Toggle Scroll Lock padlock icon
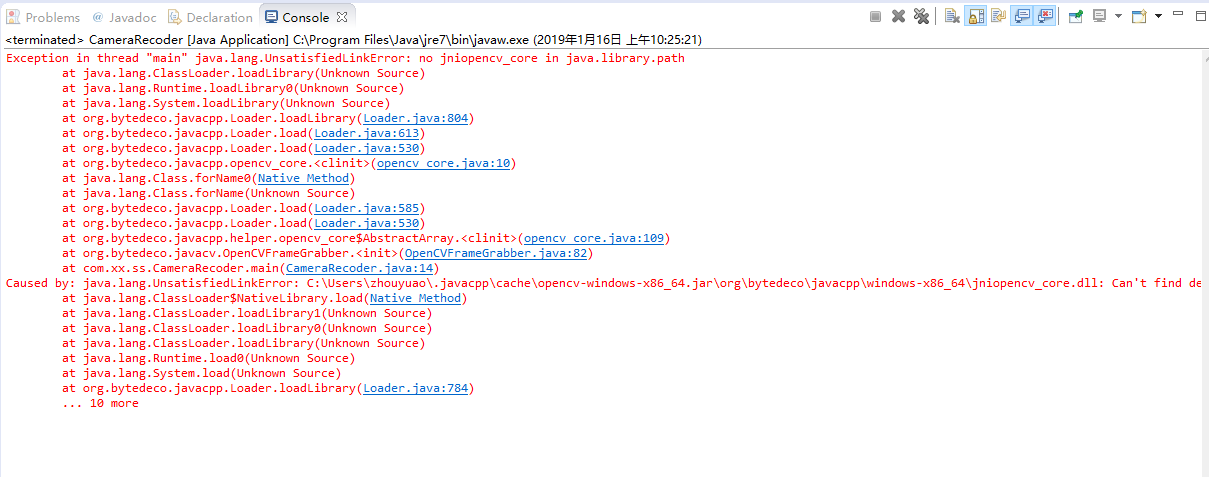 click(x=975, y=16)
